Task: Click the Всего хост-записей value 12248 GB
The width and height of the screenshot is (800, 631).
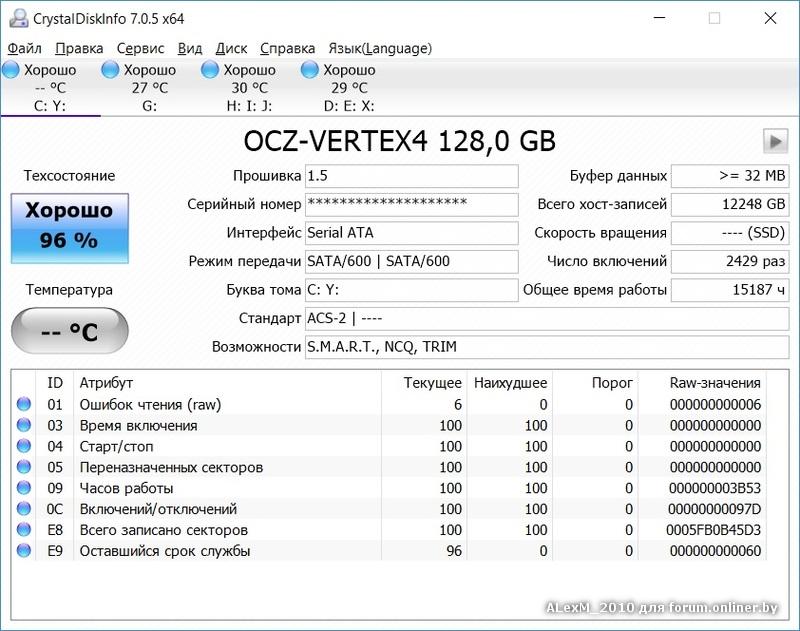Action: coord(730,205)
